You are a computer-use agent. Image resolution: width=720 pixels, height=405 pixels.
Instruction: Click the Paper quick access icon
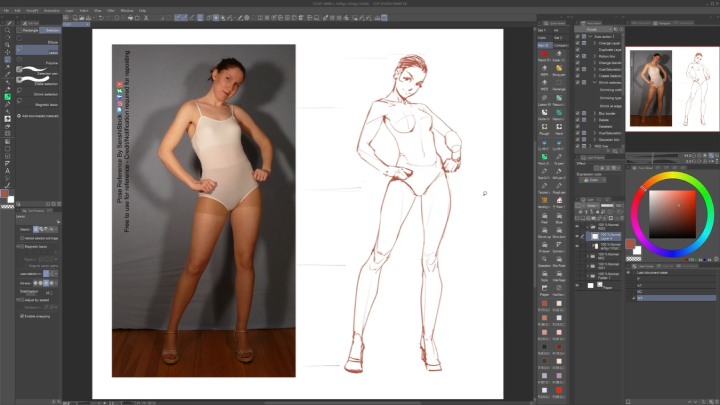[x=544, y=289]
